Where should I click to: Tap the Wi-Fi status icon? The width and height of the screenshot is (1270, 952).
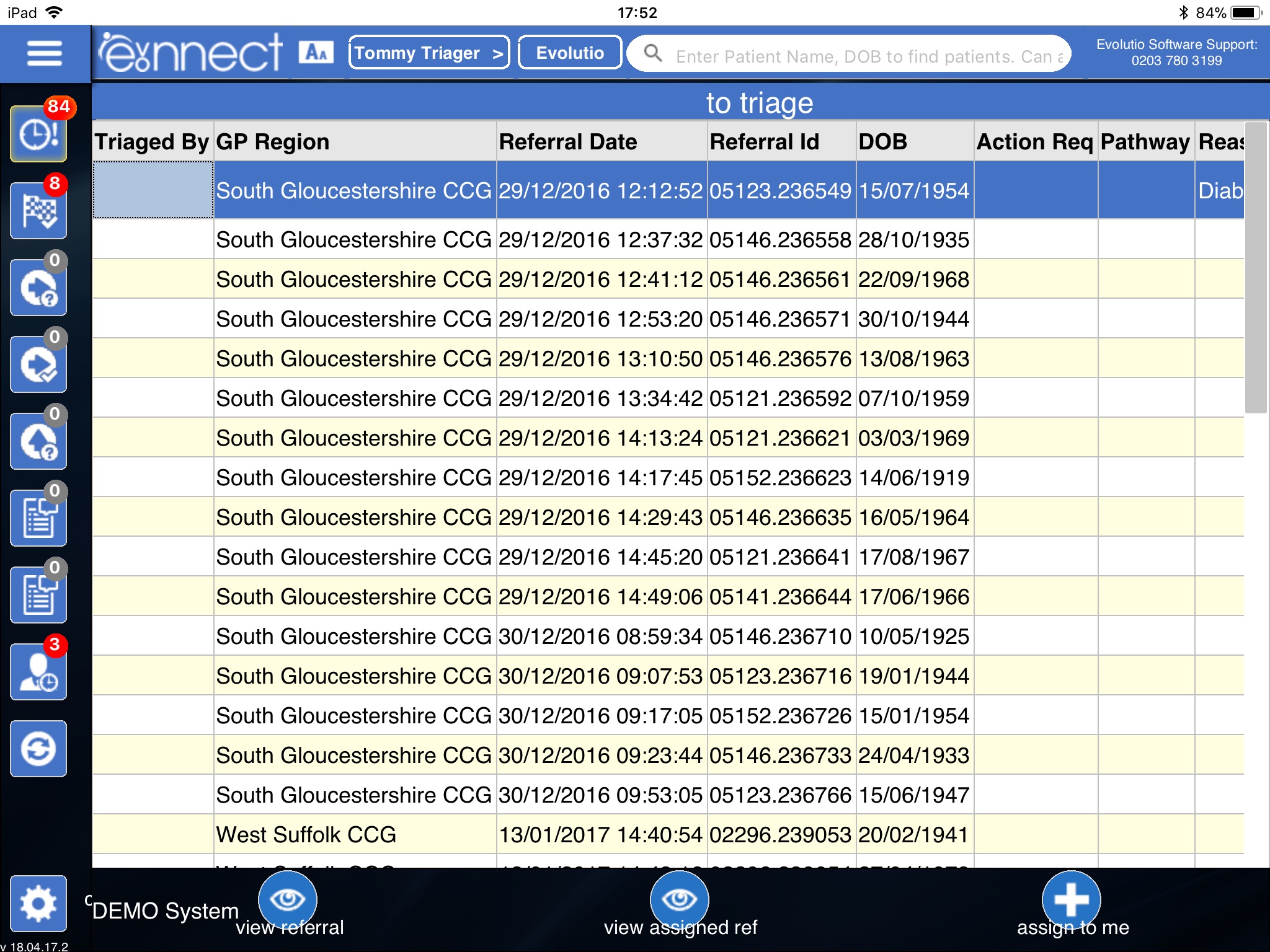coord(55,12)
